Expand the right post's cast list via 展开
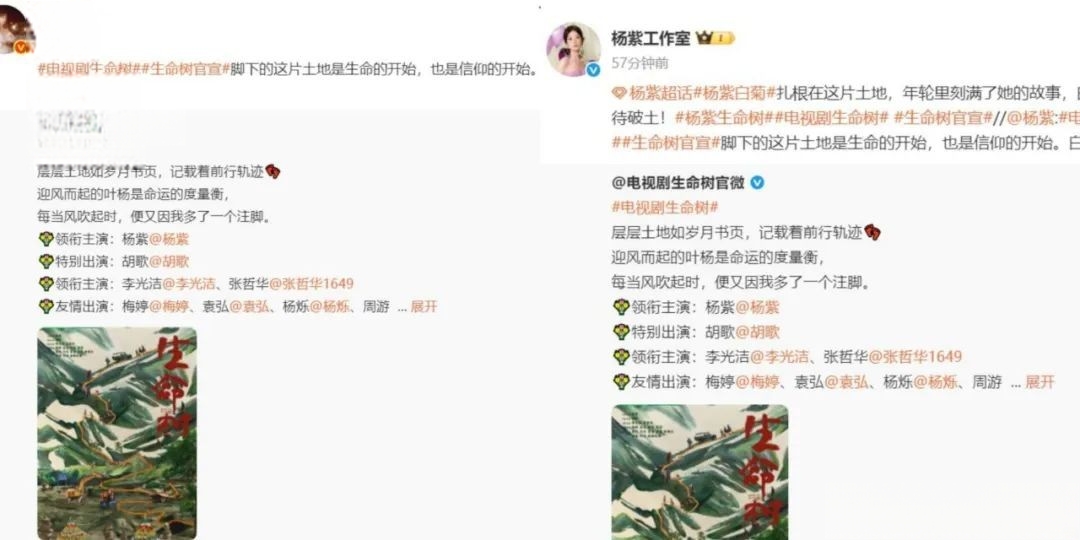 click(x=1040, y=382)
